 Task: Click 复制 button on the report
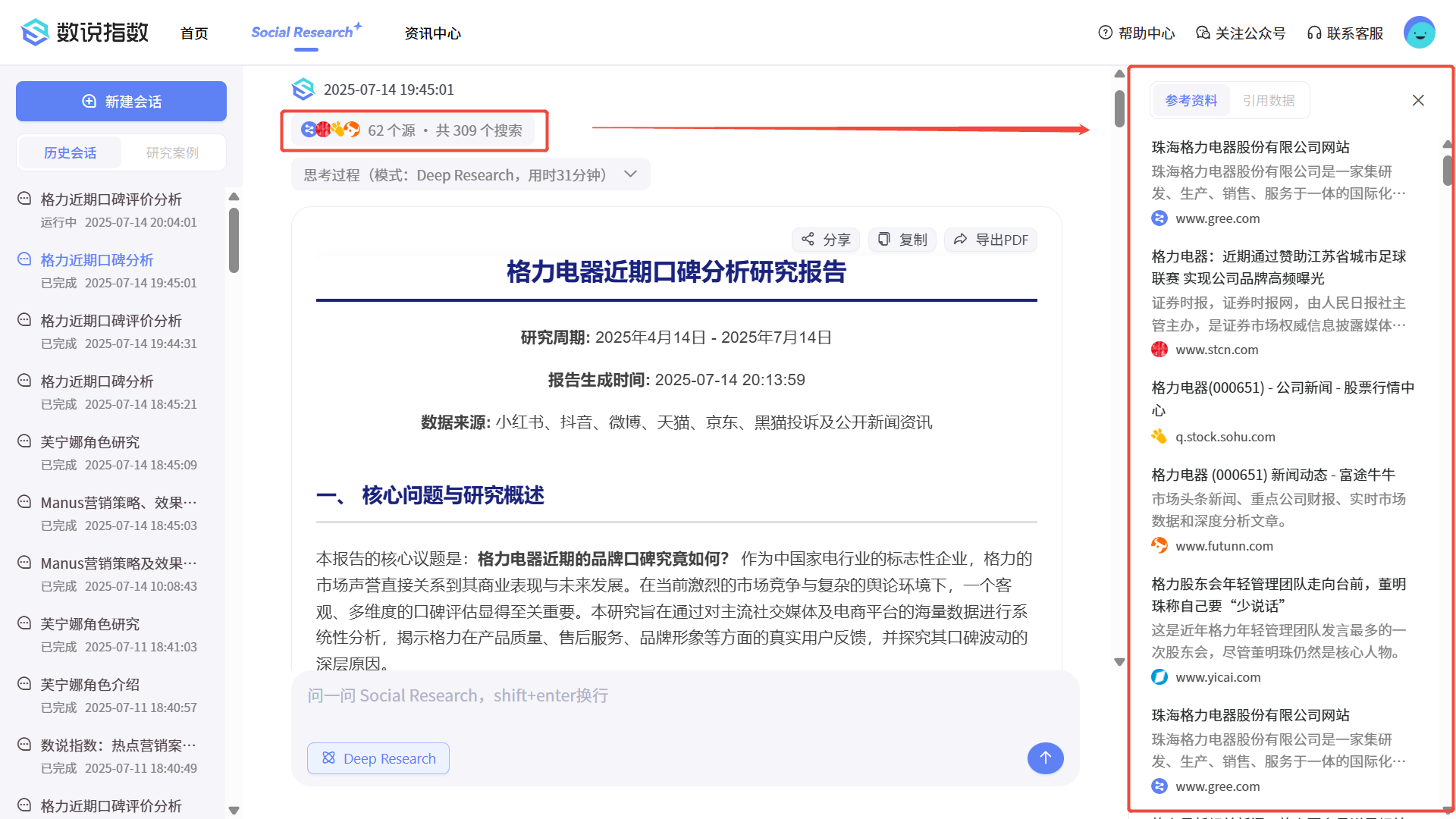[902, 240]
